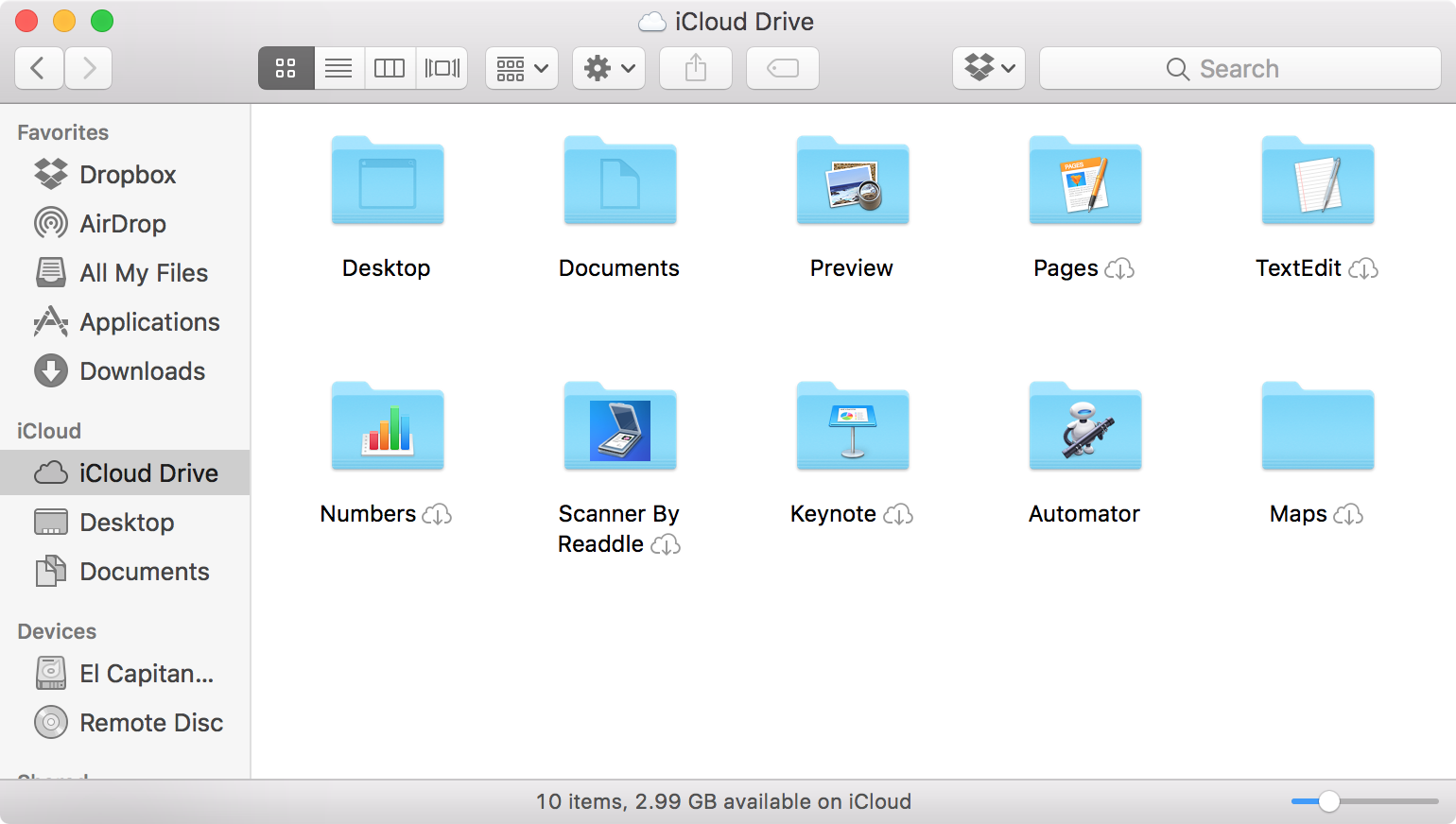The width and height of the screenshot is (1456, 824).
Task: Click the Favorites sidebar heading
Action: (63, 132)
